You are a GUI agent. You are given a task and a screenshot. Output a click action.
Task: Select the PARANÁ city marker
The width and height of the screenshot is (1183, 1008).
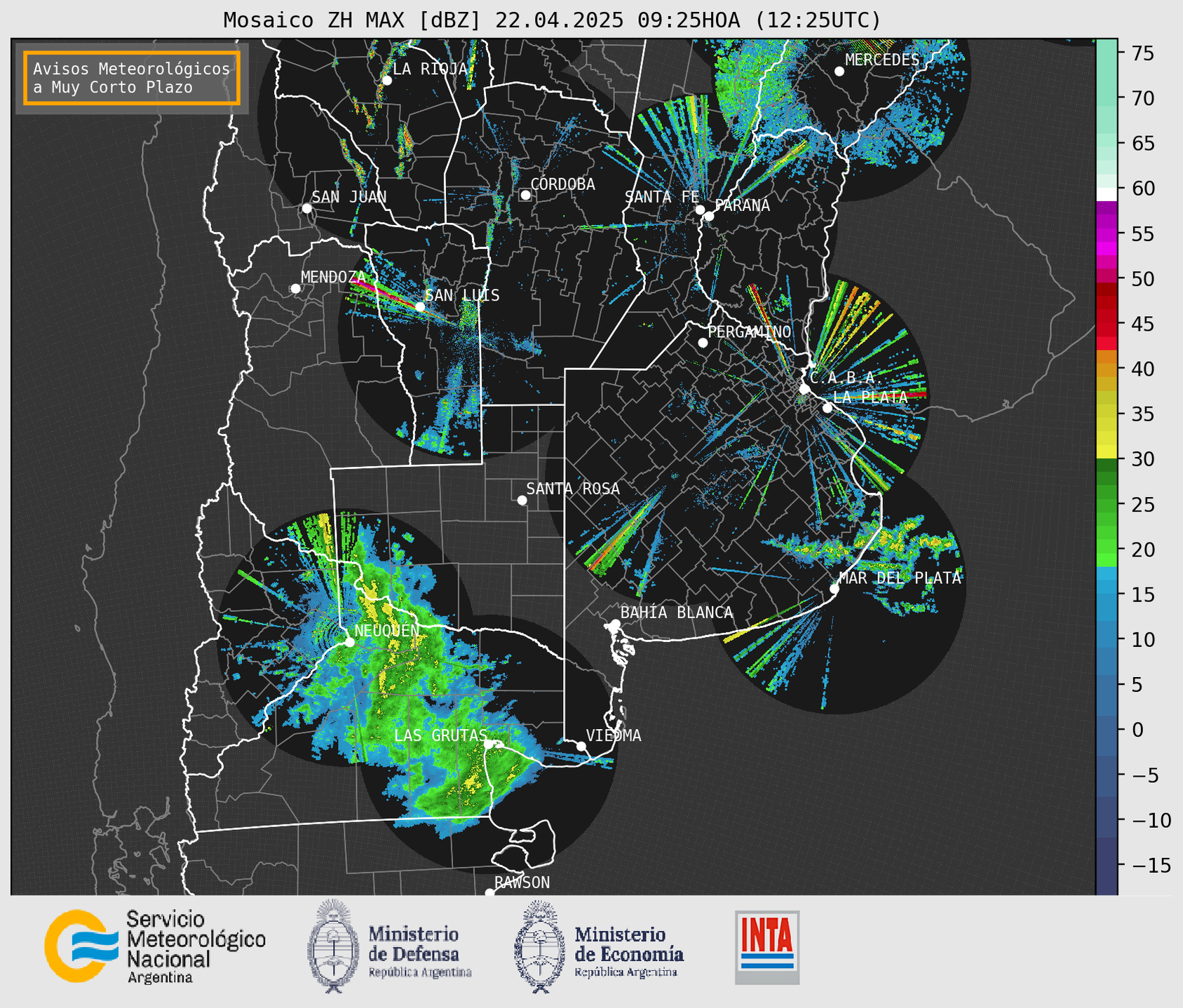click(x=709, y=216)
